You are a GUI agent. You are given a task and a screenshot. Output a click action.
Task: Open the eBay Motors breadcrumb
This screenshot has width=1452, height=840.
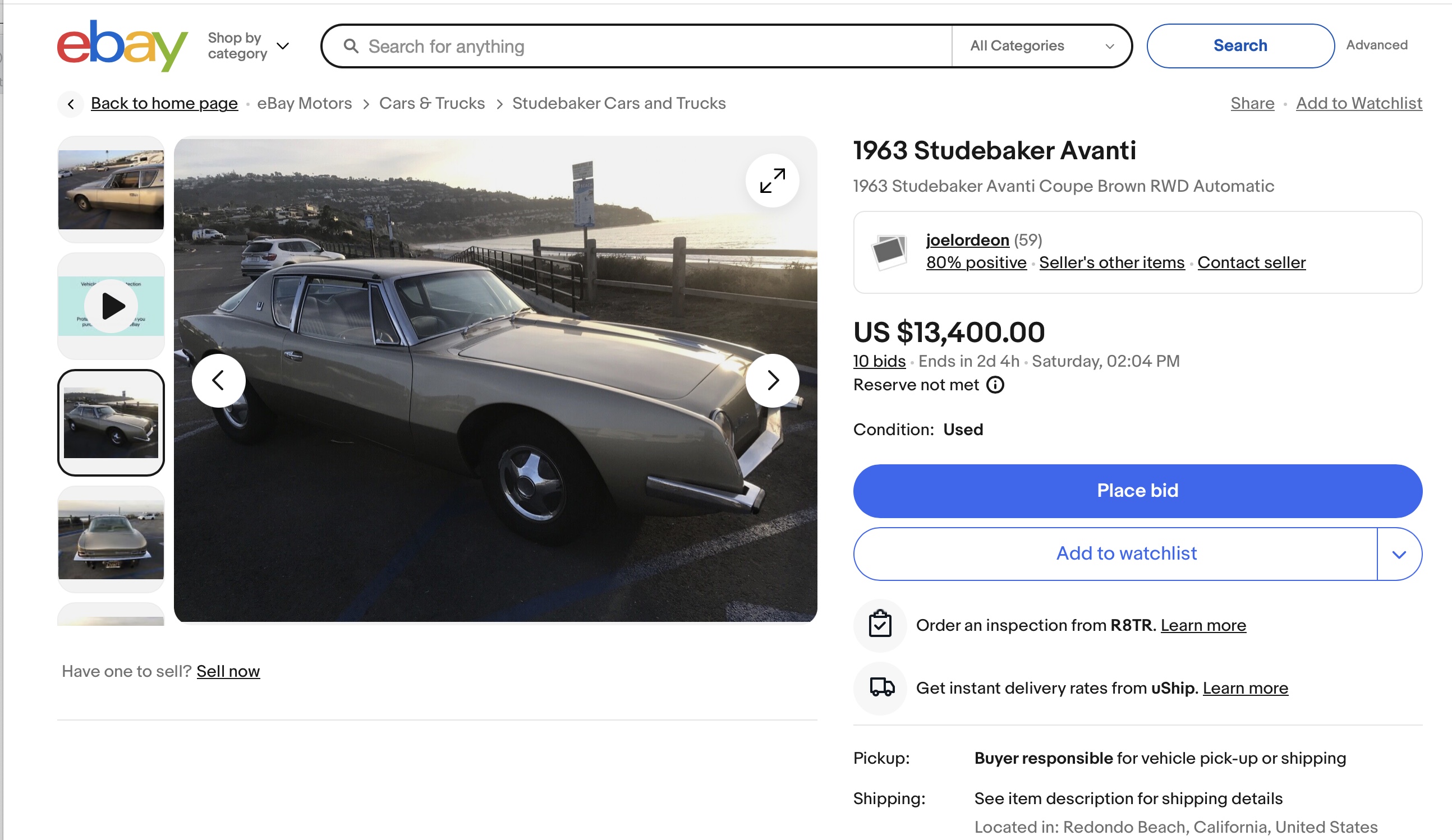(x=304, y=104)
